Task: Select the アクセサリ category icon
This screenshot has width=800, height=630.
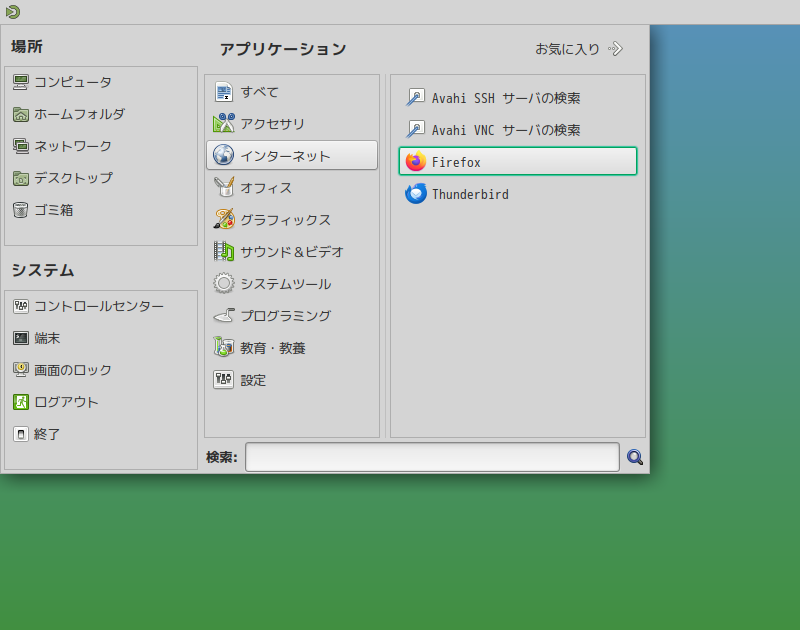Action: coord(223,123)
